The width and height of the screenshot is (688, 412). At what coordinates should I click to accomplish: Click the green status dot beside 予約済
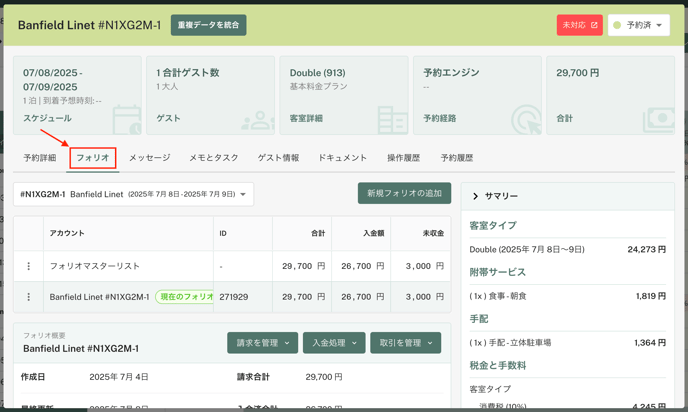pos(617,25)
